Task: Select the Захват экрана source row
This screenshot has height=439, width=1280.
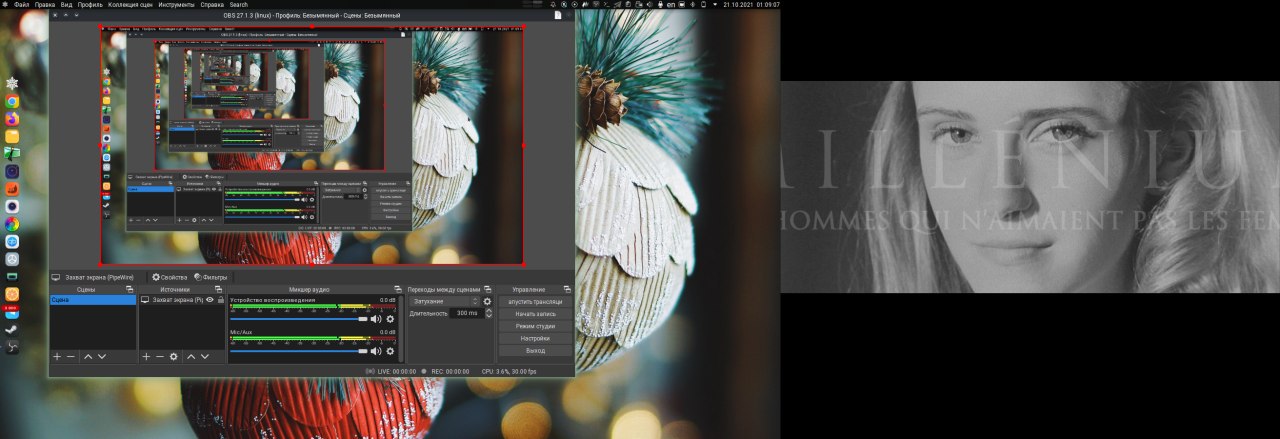Action: (x=182, y=299)
